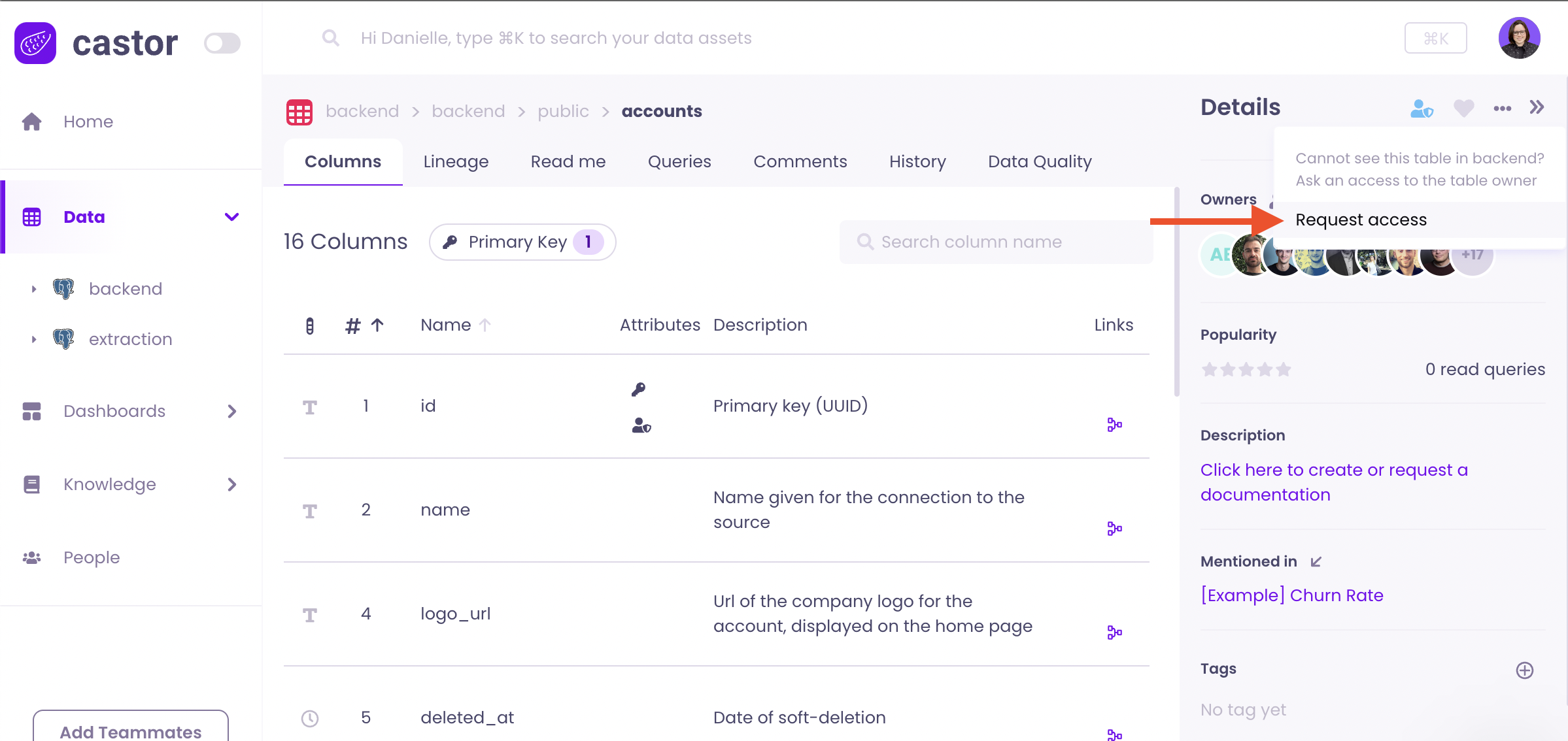Viewport: 1568px width, 741px height.
Task: Click the Castor logo icon
Action: click(x=35, y=43)
